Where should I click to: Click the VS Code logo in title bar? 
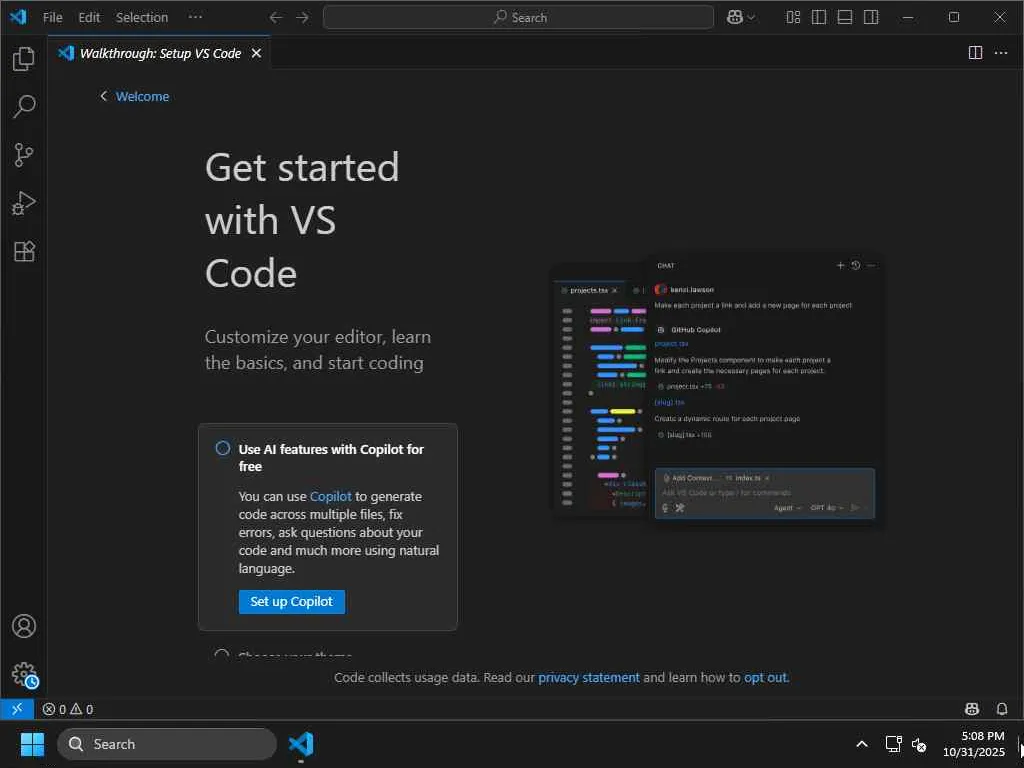click(18, 17)
